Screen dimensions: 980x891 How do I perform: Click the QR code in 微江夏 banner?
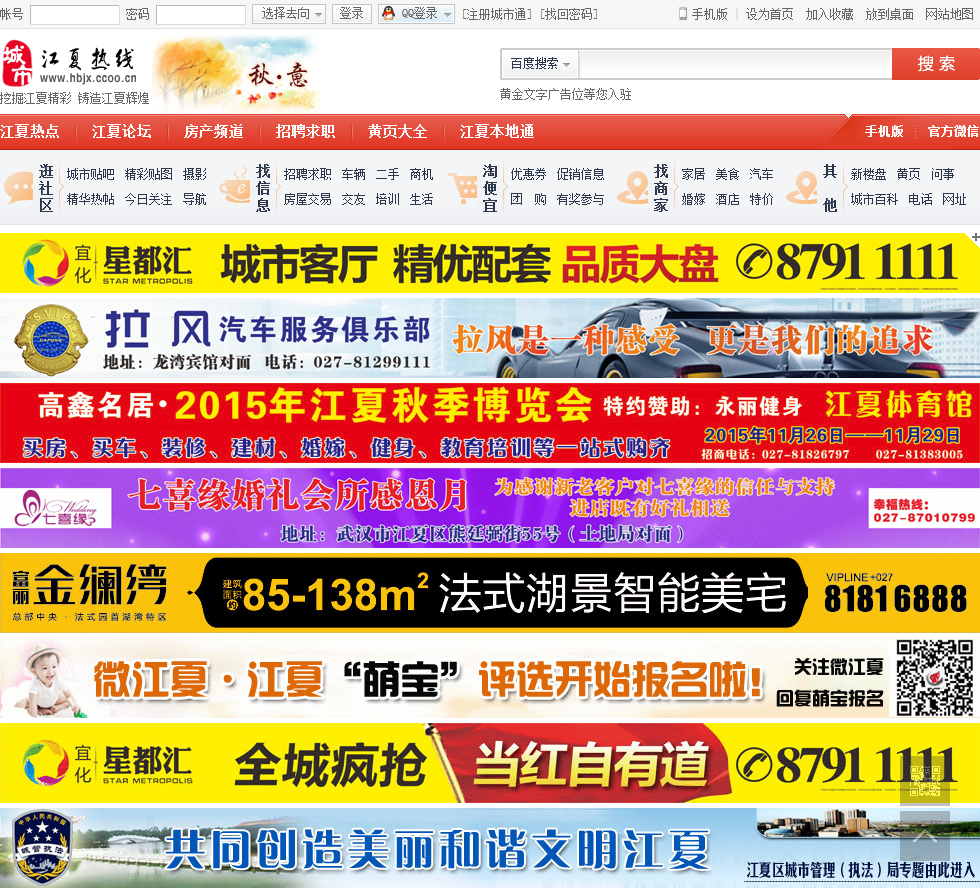[x=934, y=677]
